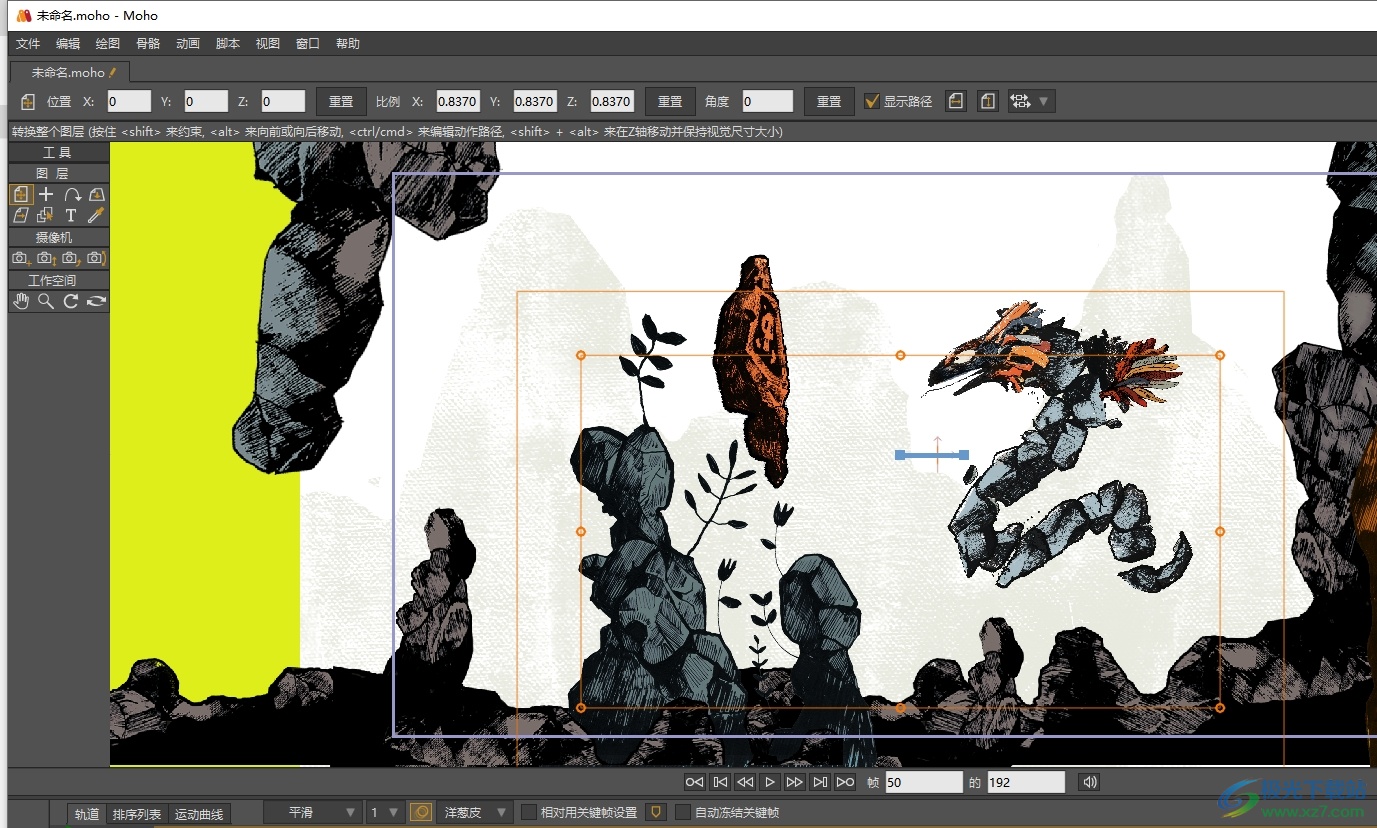Click the flip layer horizontally icon
This screenshot has height=828, width=1377.
point(956,101)
